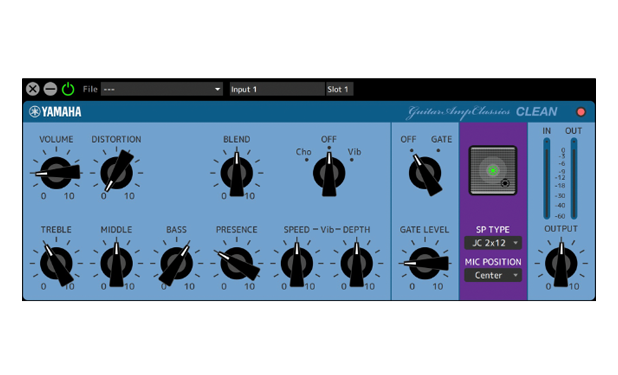618x375 pixels.
Task: Click the speaker cabinet mic position image
Action: tap(493, 170)
